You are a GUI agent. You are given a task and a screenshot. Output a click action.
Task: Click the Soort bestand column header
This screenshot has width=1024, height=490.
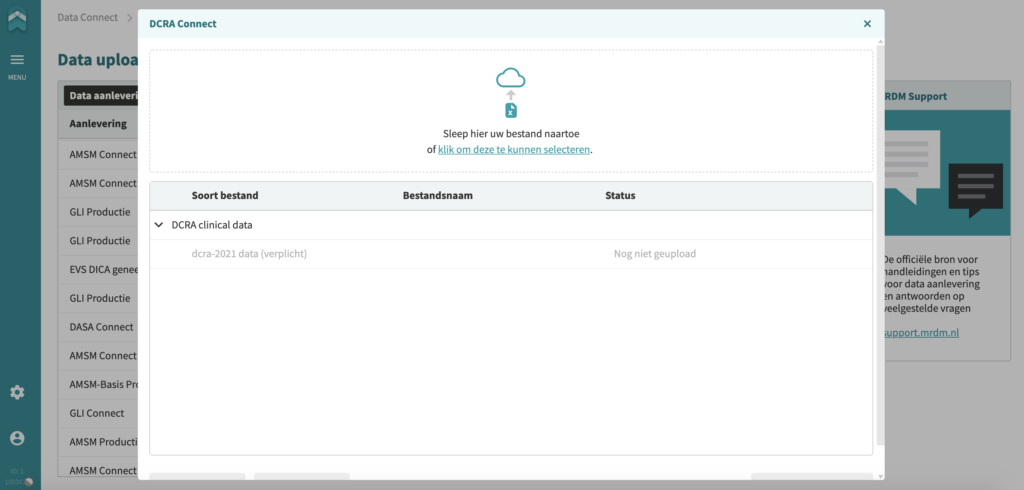(225, 195)
